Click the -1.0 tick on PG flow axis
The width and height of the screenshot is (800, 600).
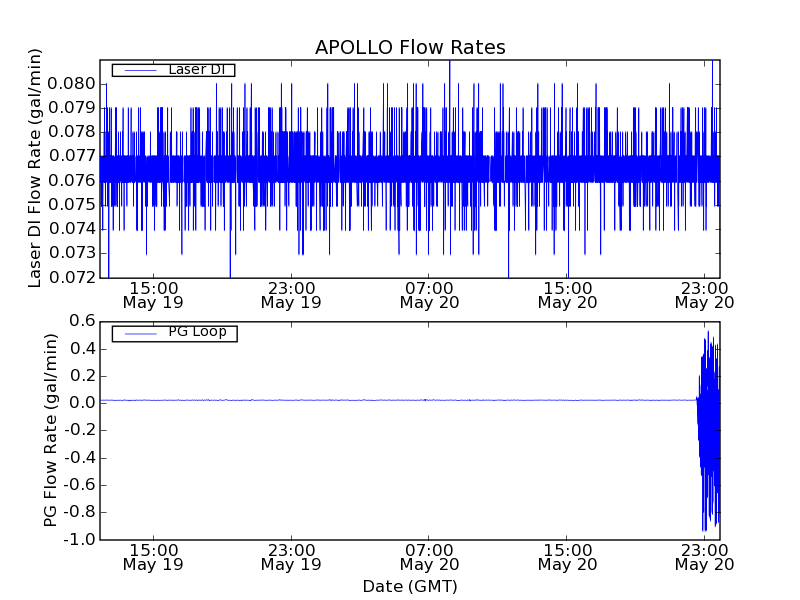80,539
